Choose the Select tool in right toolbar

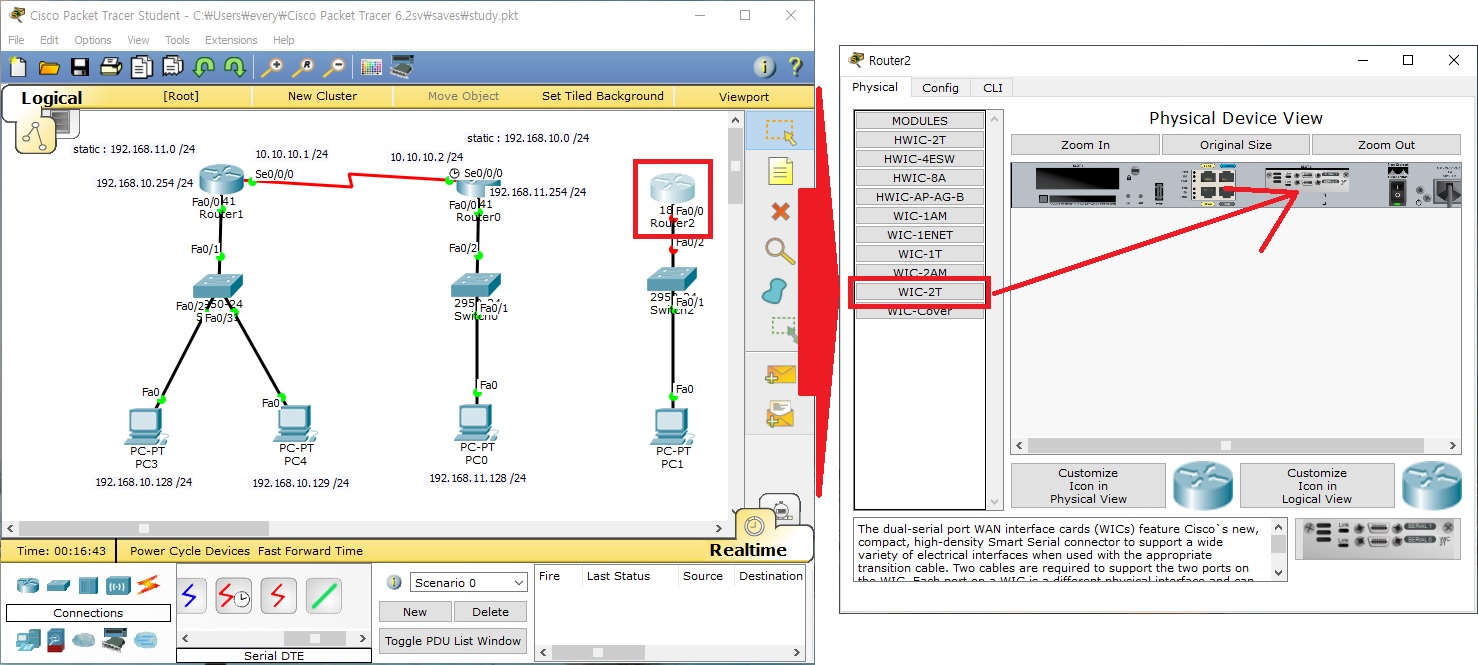(x=780, y=132)
